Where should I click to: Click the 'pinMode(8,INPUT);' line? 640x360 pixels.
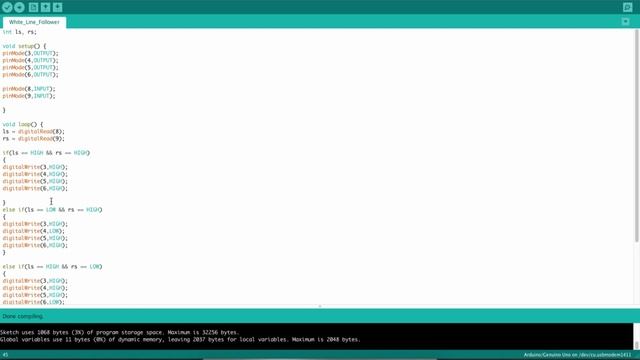pyautogui.click(x=29, y=89)
